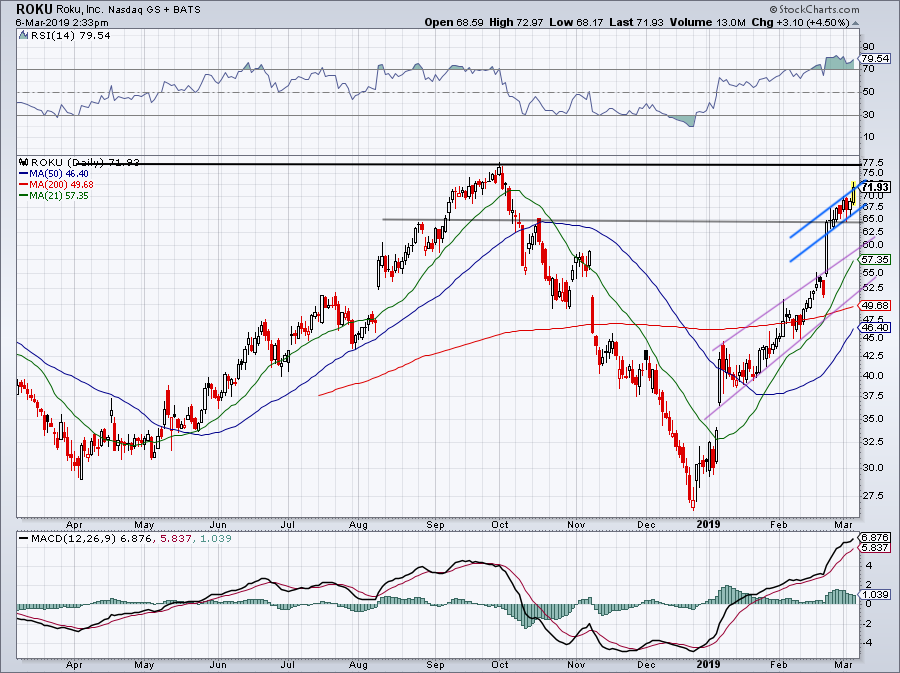The image size is (900, 673).
Task: Click the copyright symbol before StockCharts.com
Action: (773, 9)
